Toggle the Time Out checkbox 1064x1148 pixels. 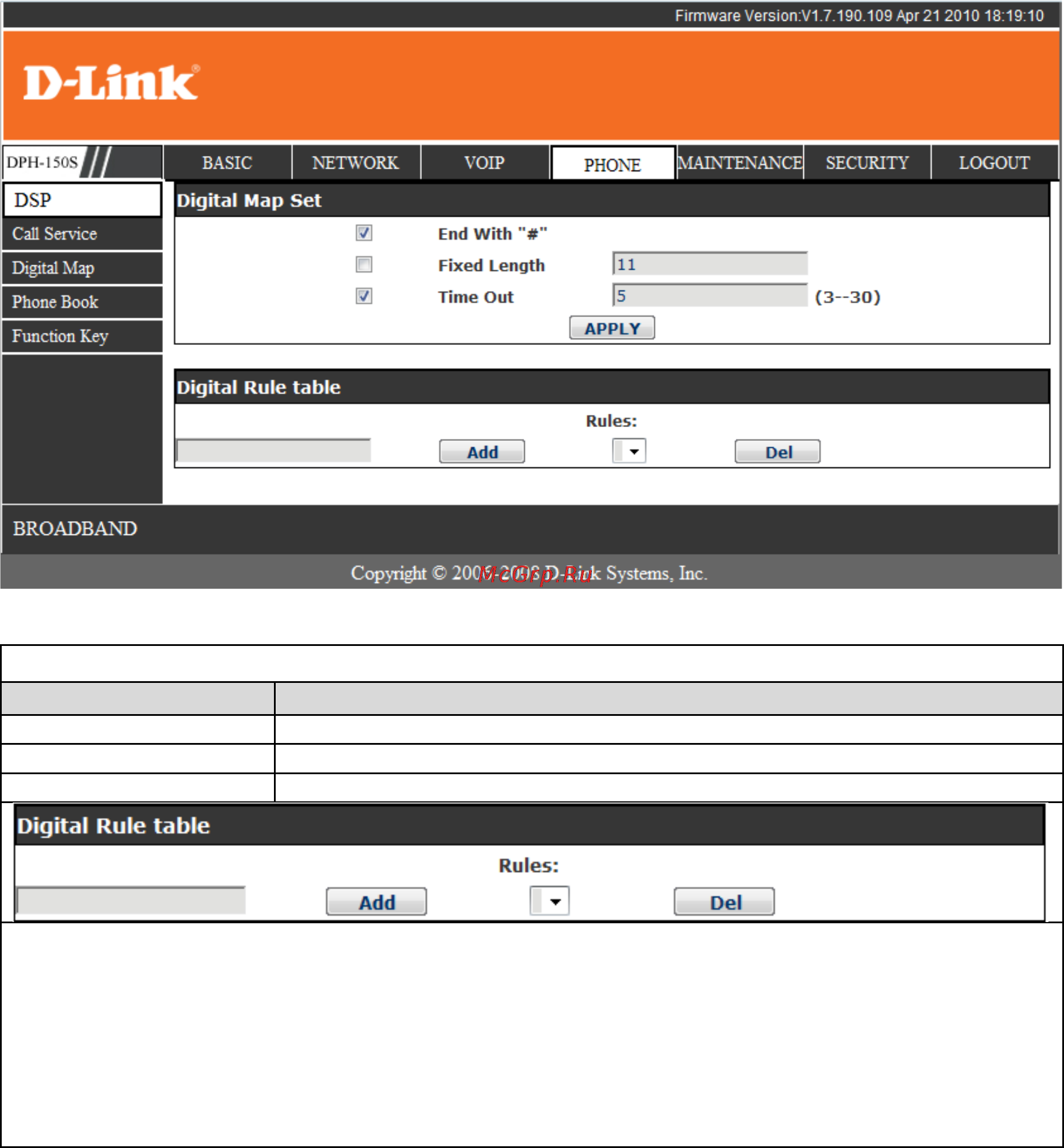(364, 296)
